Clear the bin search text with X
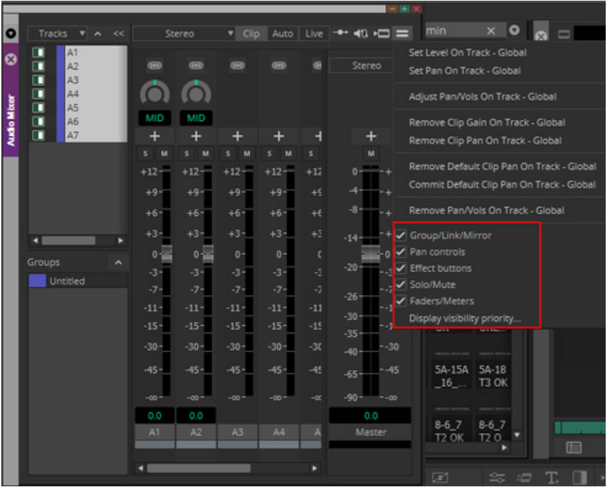This screenshot has height=487, width=607. (491, 31)
